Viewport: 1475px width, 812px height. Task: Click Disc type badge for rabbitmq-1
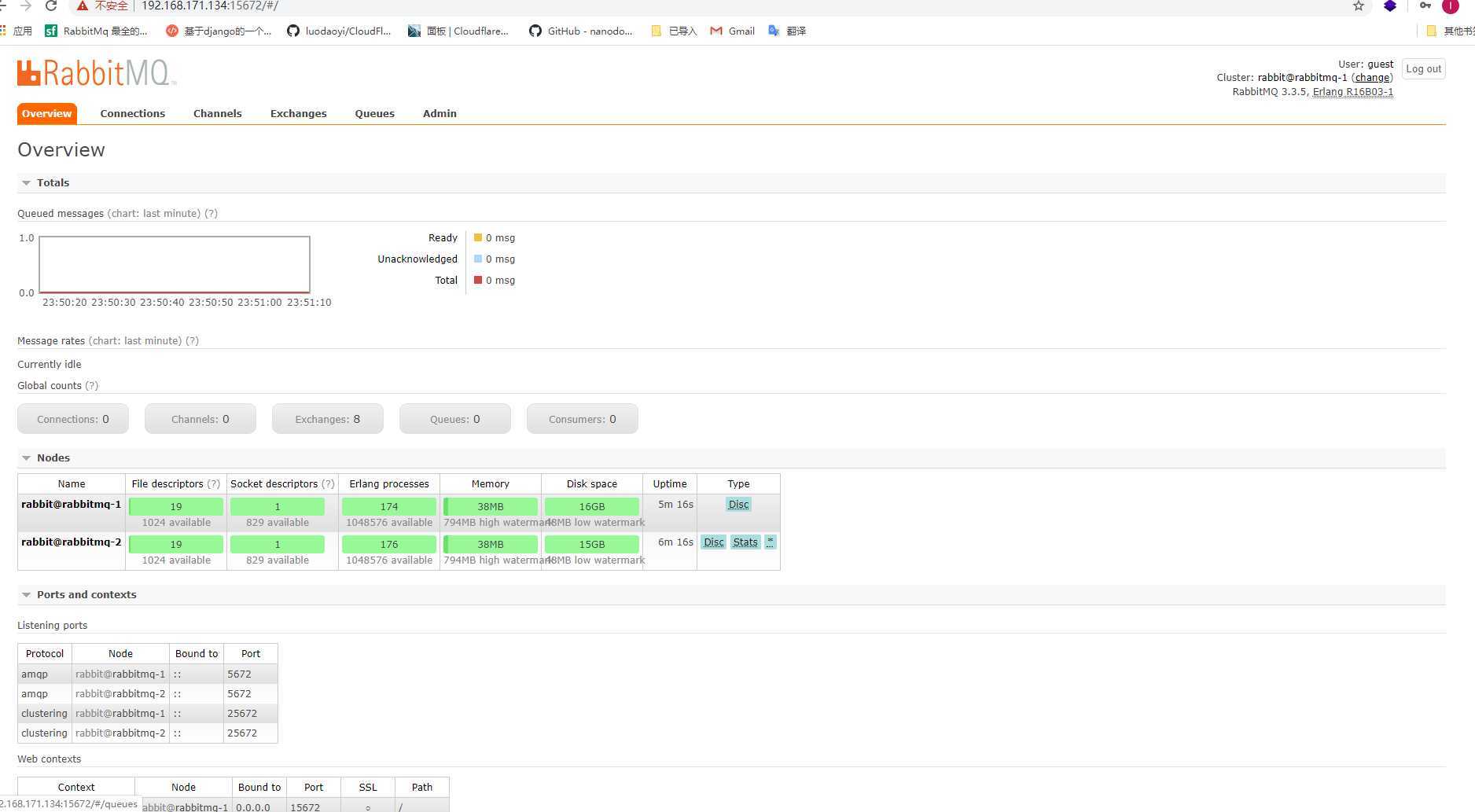tap(738, 505)
